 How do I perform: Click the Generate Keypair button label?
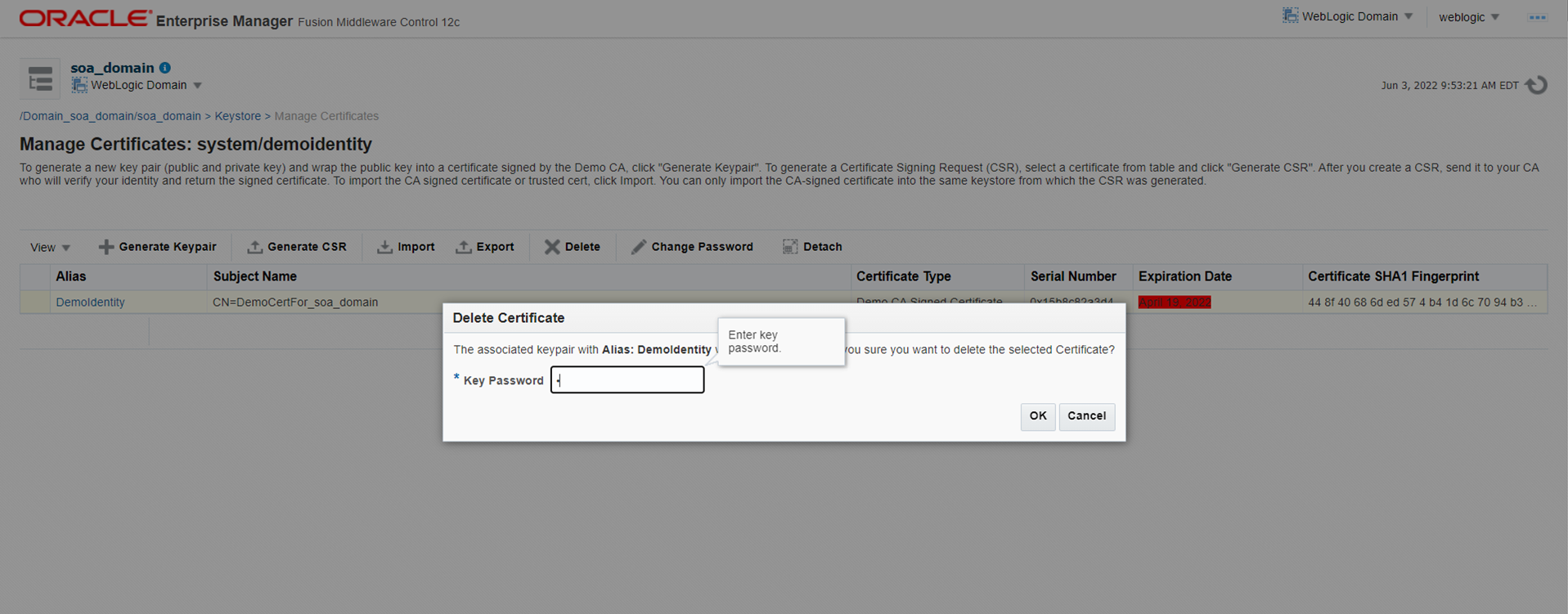click(168, 247)
